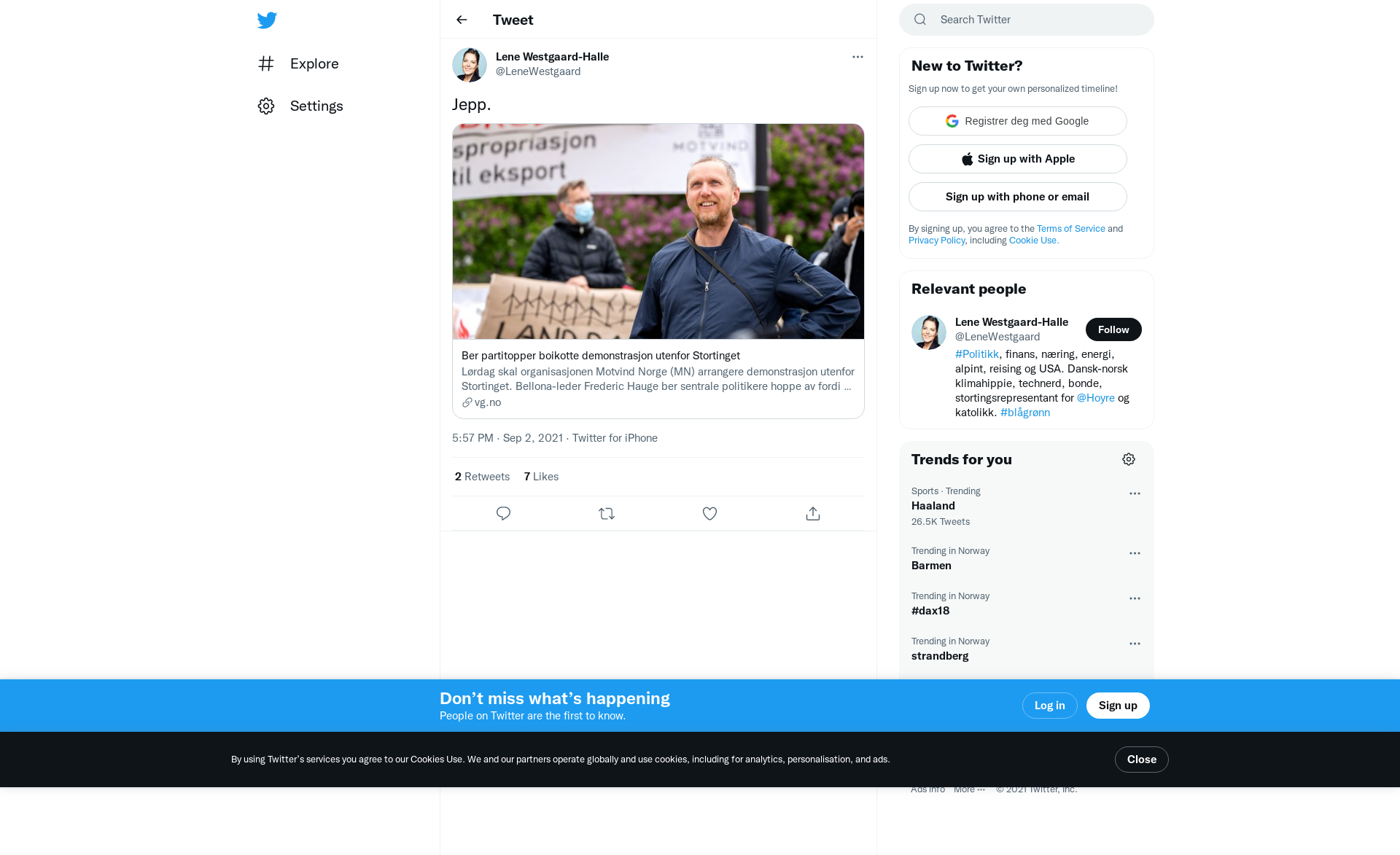Screen dimensions: 1400x855
Task: Open the strandberg trend
Action: [x=1027, y=649]
